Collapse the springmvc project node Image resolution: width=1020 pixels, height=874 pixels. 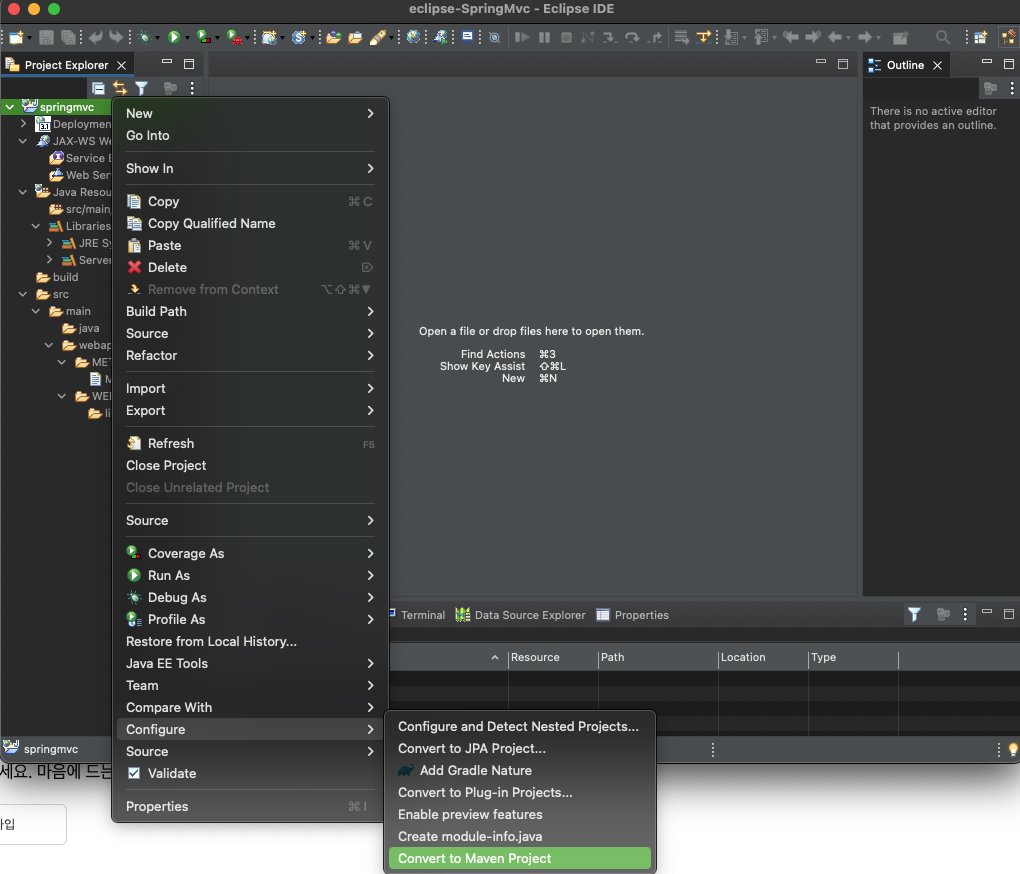[10, 107]
